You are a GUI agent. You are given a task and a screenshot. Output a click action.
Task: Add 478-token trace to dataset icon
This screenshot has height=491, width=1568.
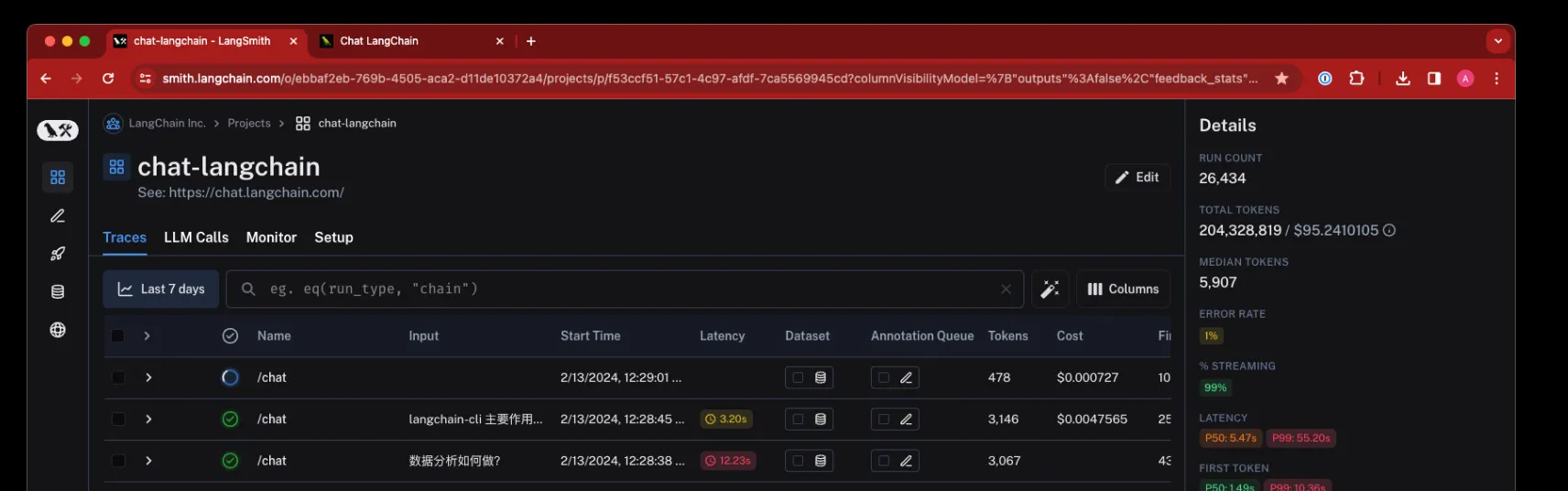(821, 377)
